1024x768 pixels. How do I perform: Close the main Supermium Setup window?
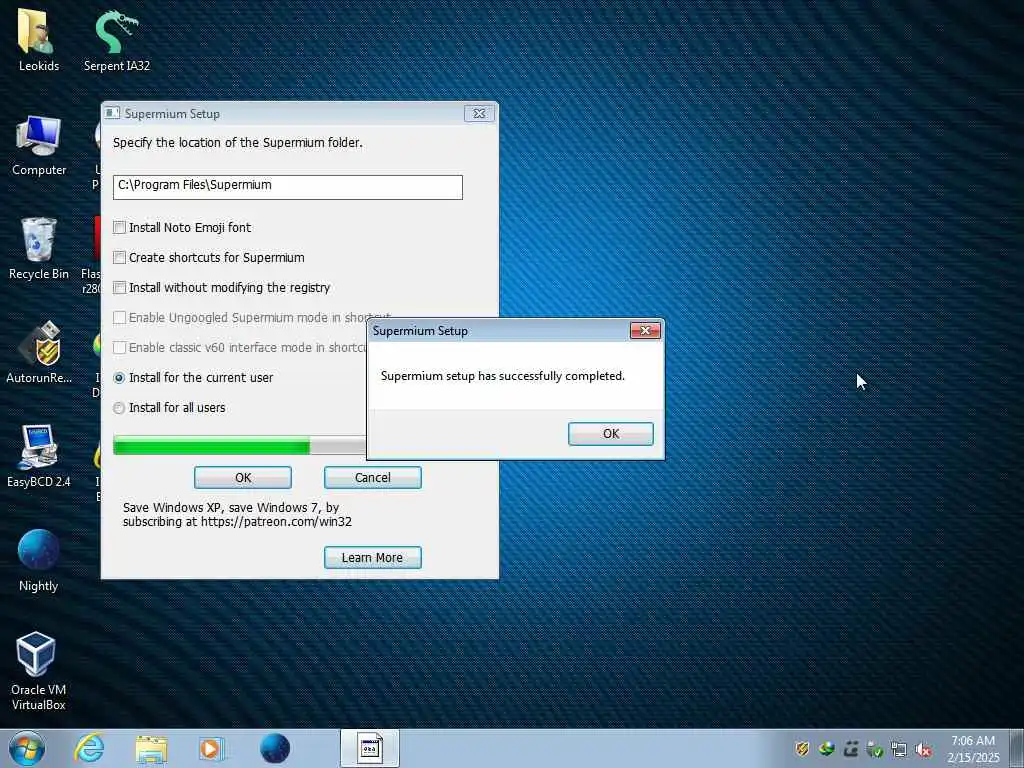click(x=479, y=113)
